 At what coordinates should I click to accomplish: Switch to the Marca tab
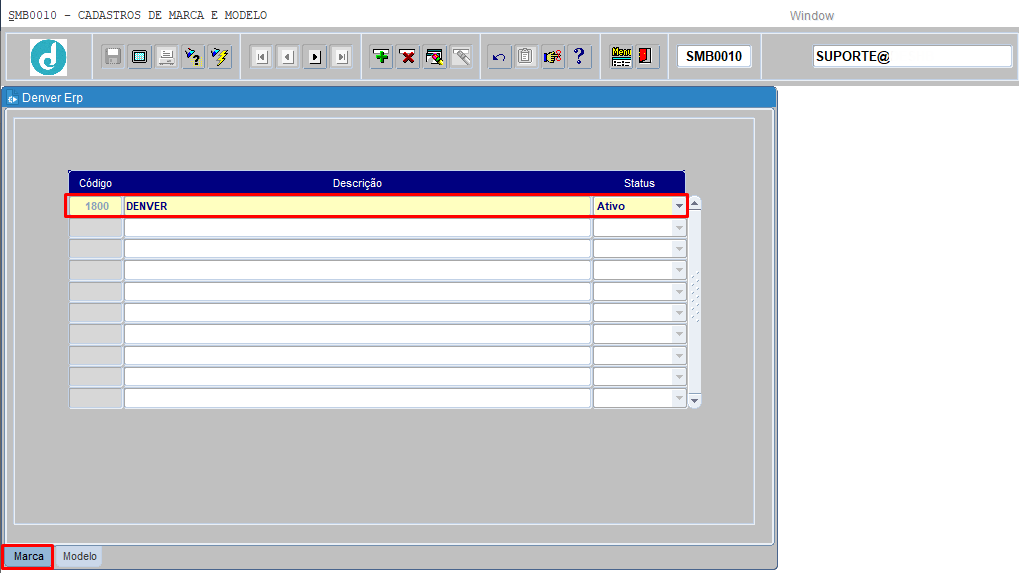click(29, 557)
